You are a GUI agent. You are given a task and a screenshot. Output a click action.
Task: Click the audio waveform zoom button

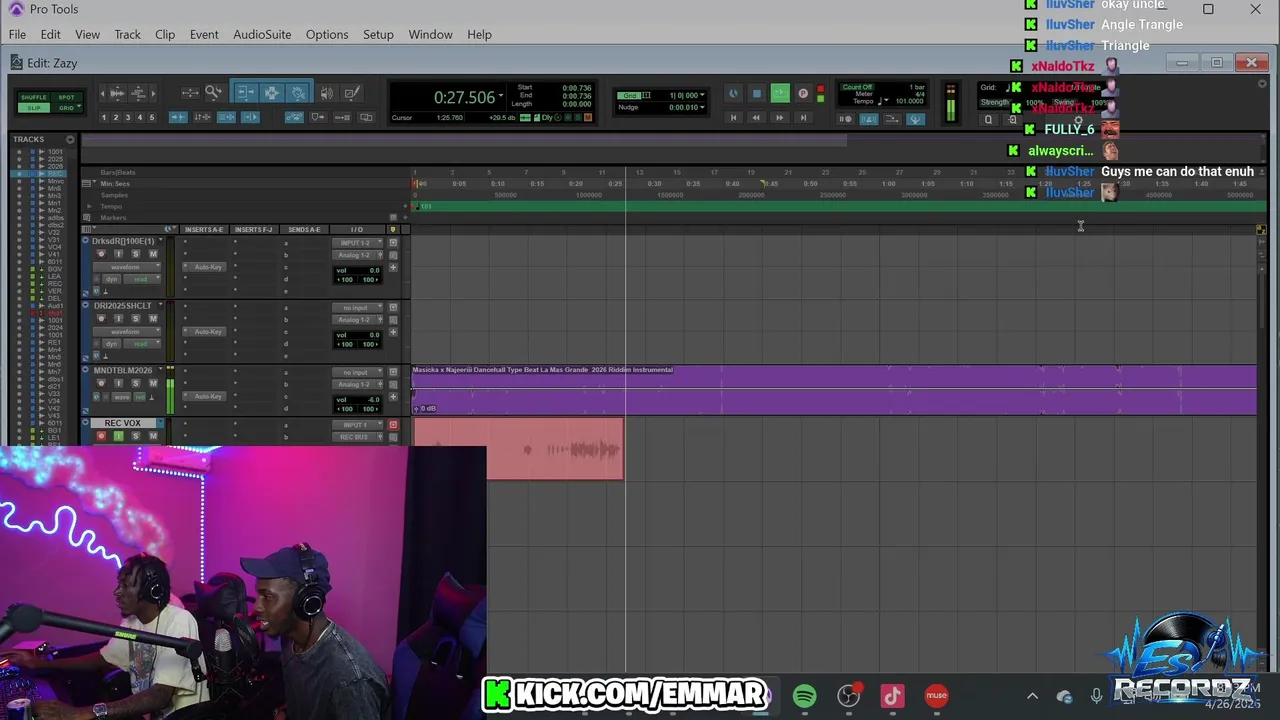coord(117,93)
